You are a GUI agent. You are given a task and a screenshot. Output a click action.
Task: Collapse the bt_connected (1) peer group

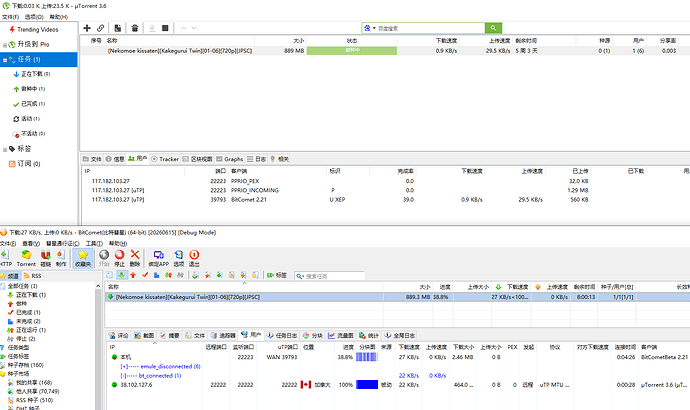click(x=124, y=376)
